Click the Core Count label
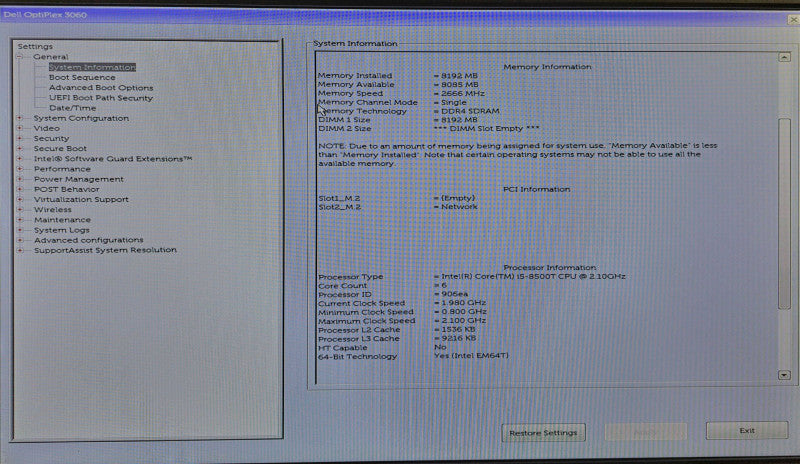Viewport: 800px width, 464px height. click(342, 285)
